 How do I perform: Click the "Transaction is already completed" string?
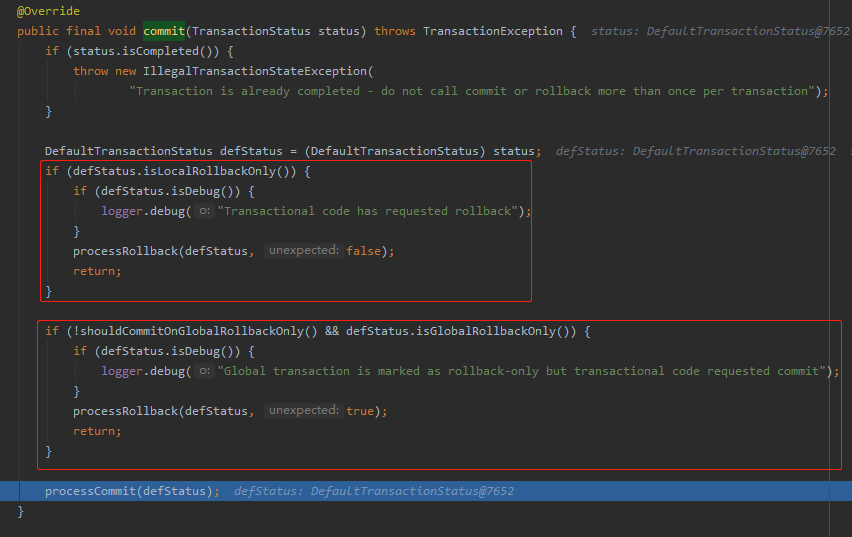[472, 91]
